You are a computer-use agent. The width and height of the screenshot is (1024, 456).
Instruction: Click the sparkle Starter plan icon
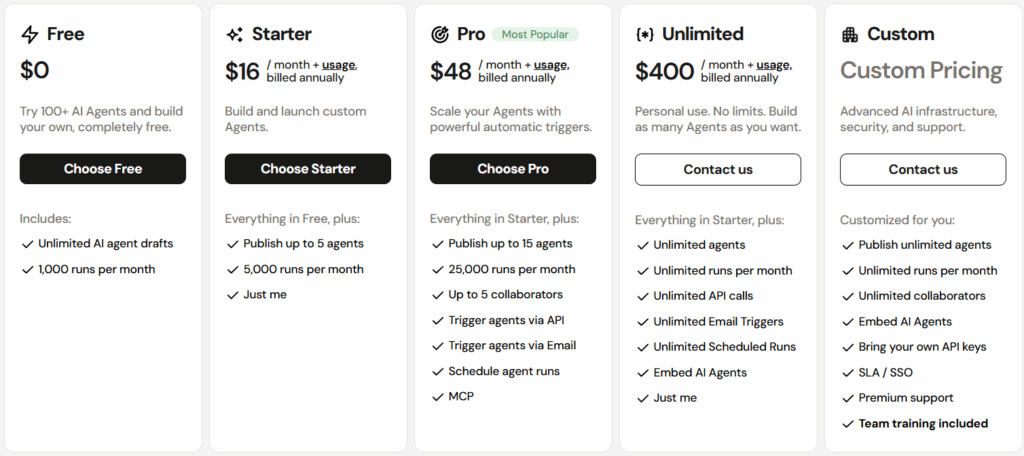[235, 35]
